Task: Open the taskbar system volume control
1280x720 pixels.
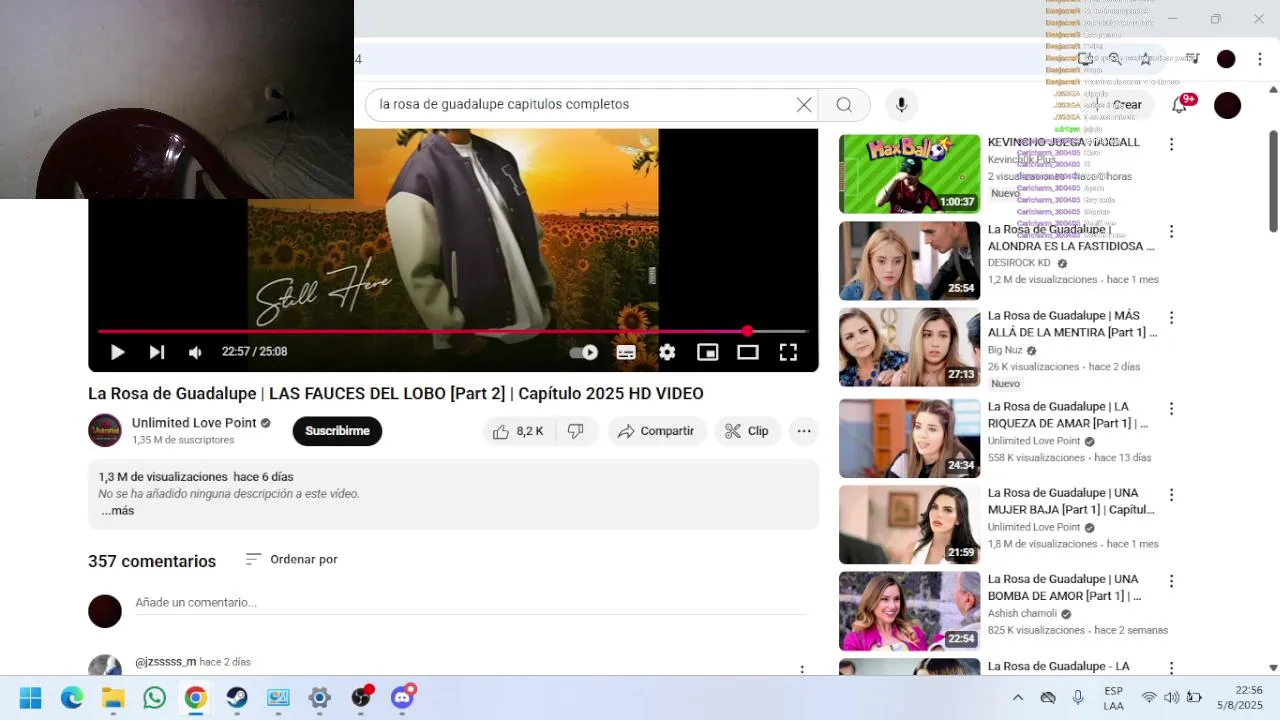Action: tap(1171, 697)
